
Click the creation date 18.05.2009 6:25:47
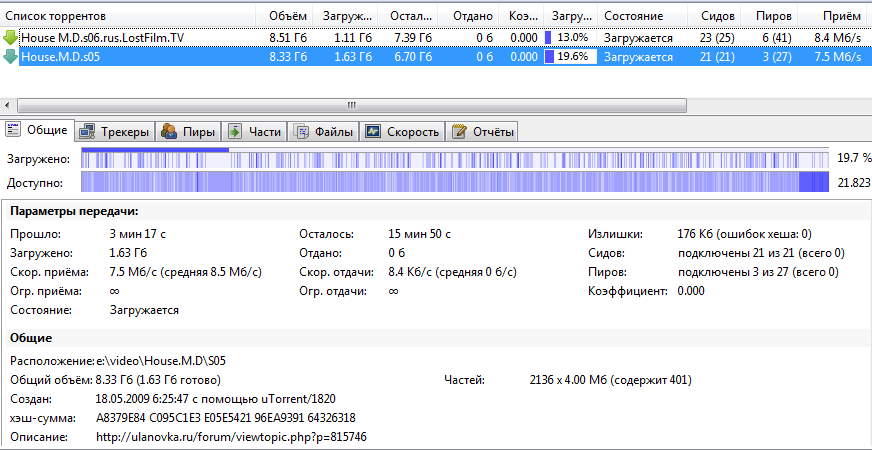(216, 399)
